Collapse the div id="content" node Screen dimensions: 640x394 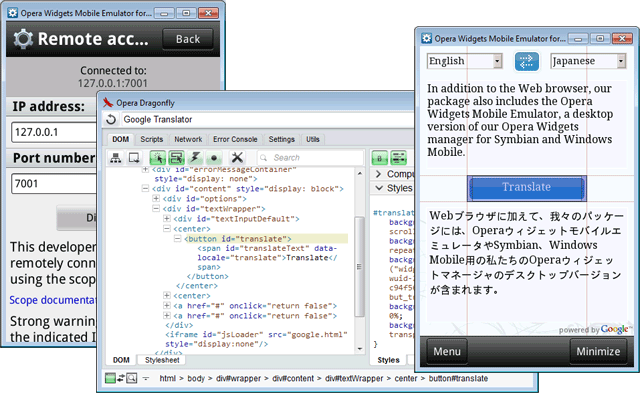(145, 189)
